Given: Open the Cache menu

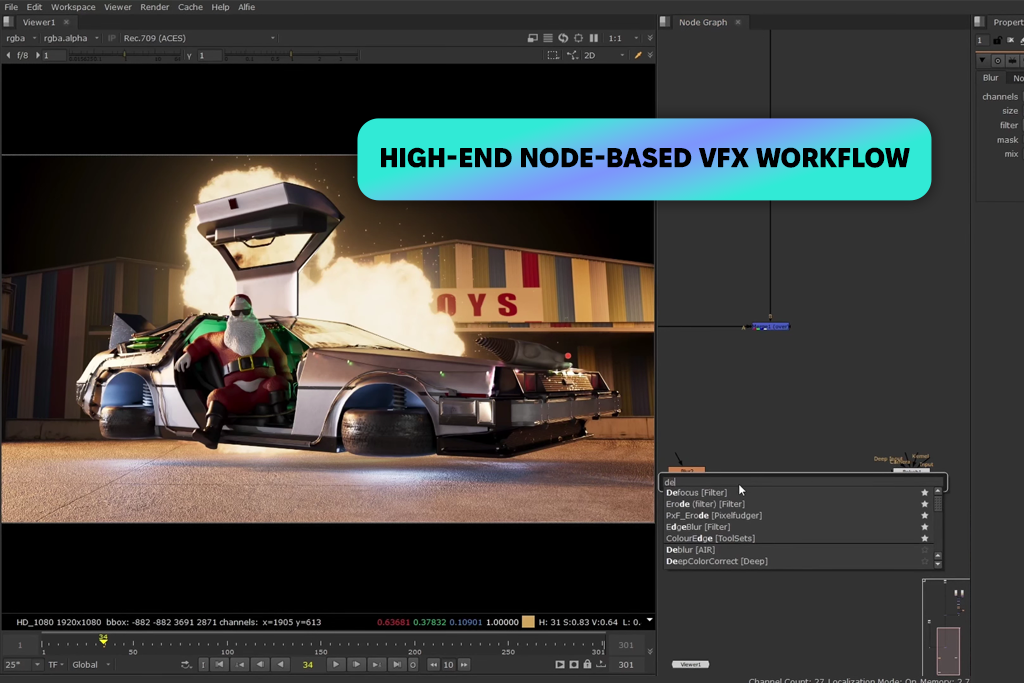Looking at the screenshot, I should [190, 7].
